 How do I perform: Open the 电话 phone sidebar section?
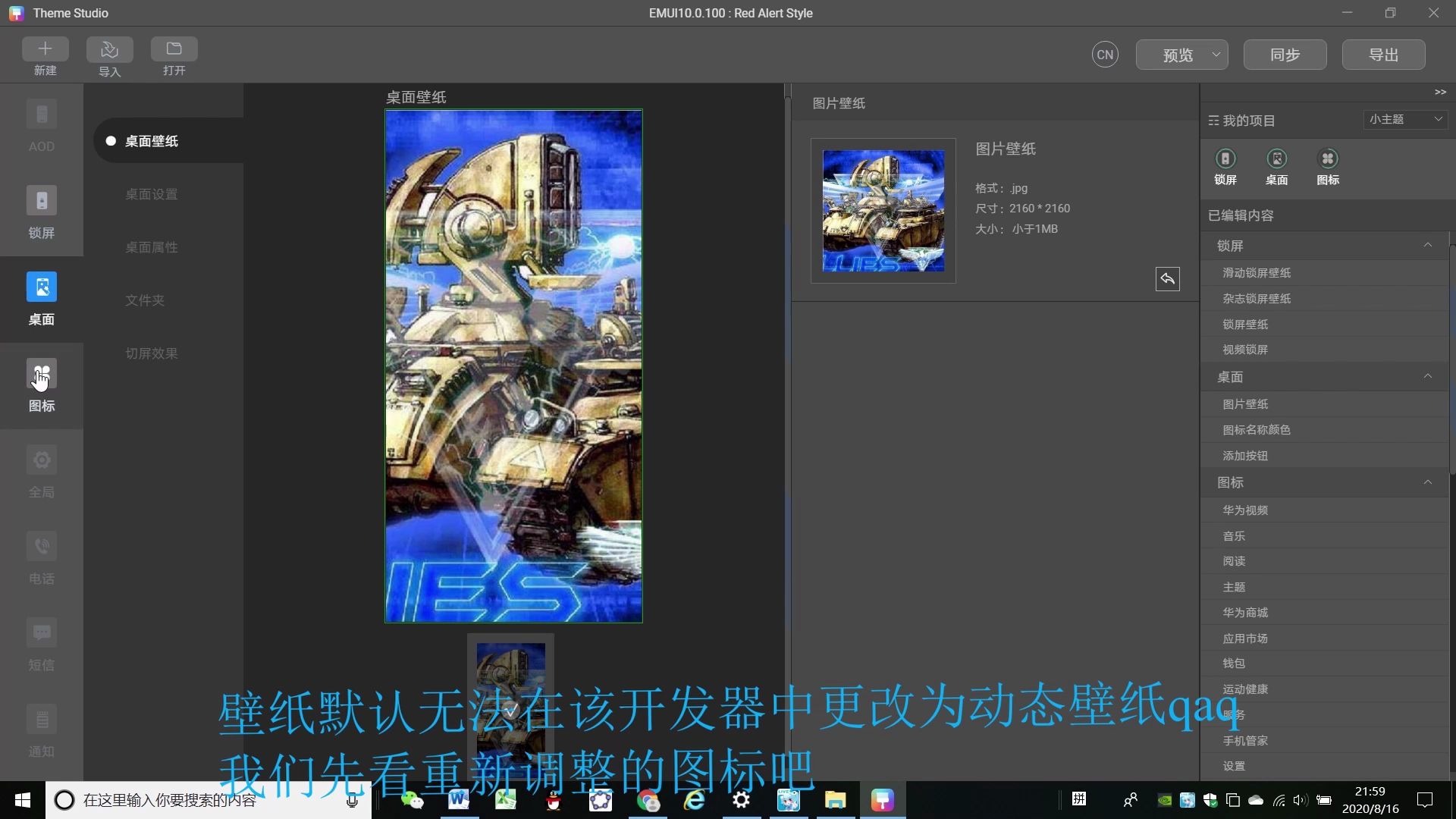pyautogui.click(x=42, y=559)
